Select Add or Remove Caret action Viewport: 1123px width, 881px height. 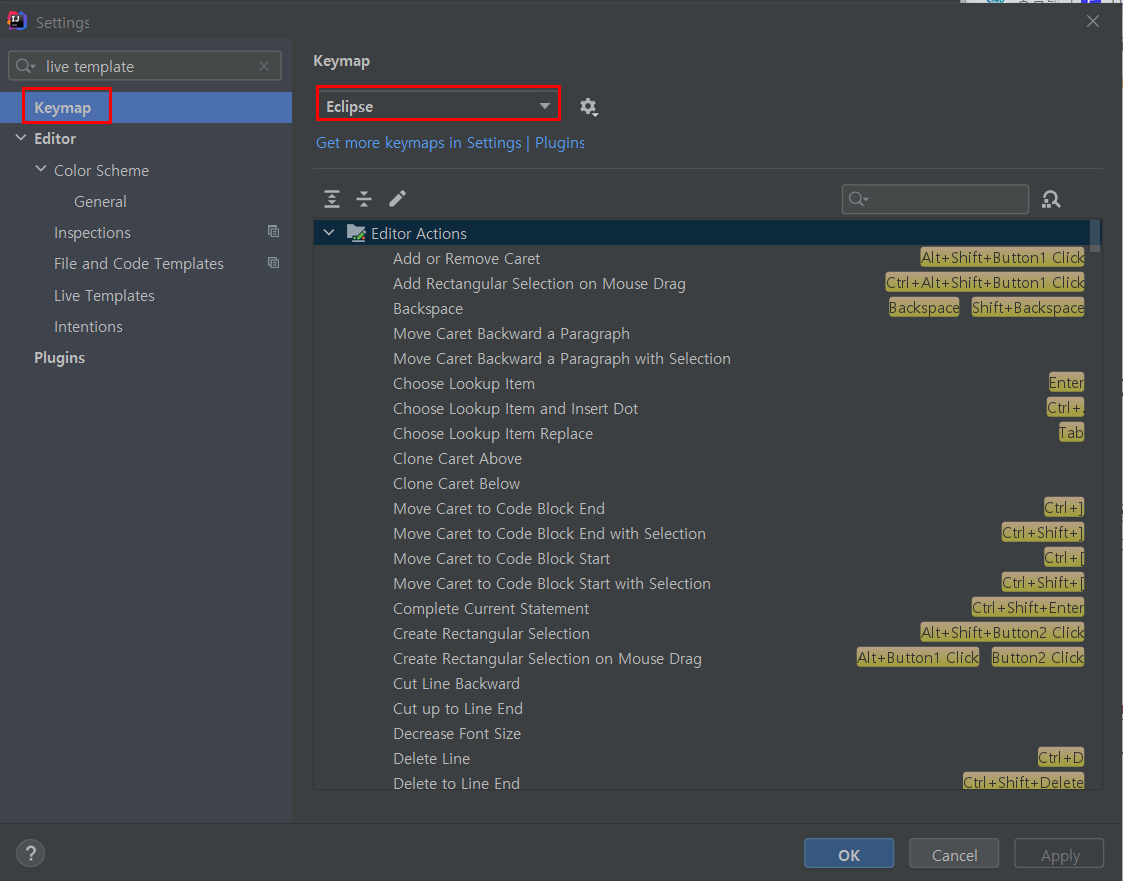466,259
